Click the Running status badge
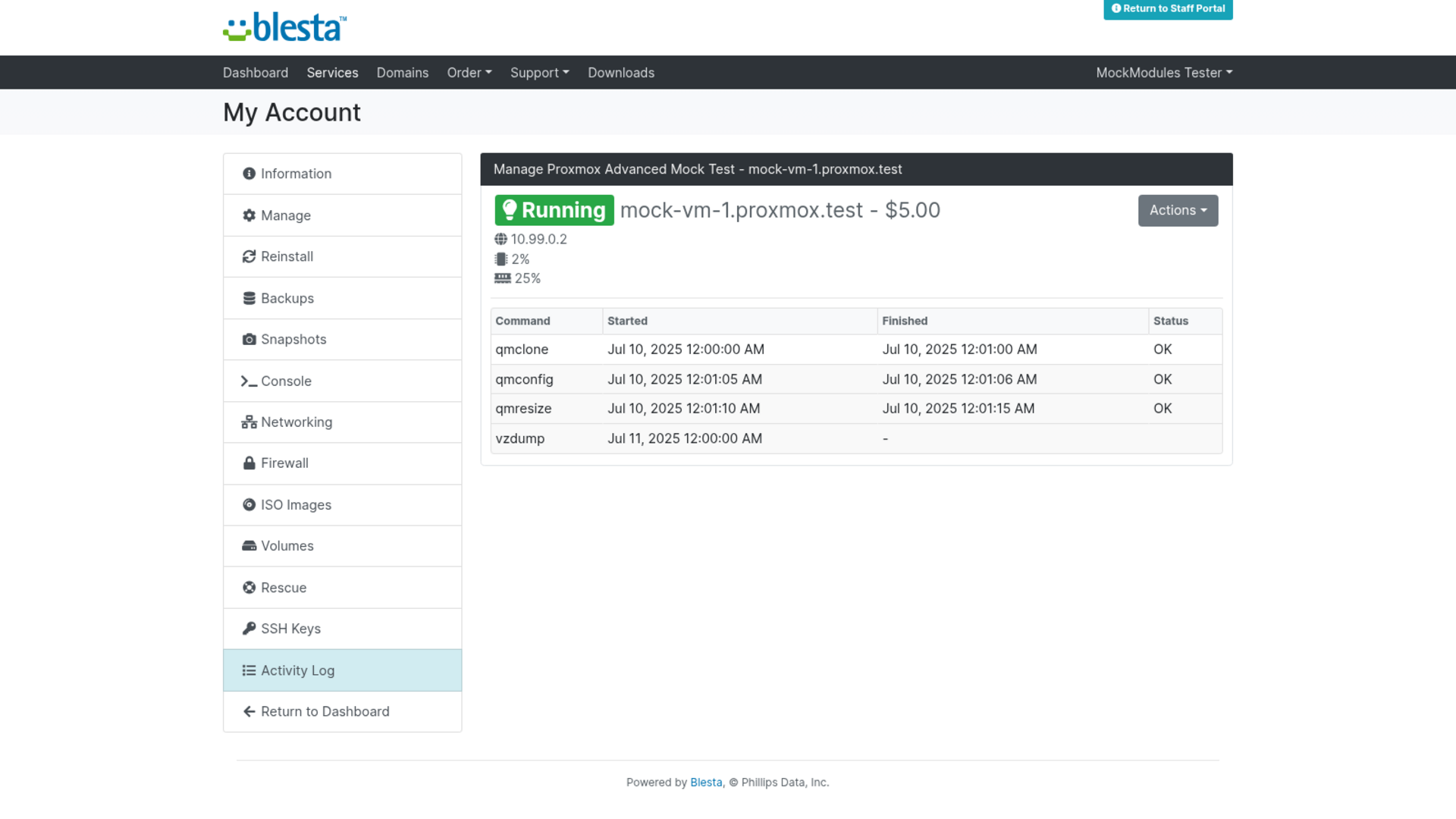The width and height of the screenshot is (1456, 819). [x=554, y=210]
